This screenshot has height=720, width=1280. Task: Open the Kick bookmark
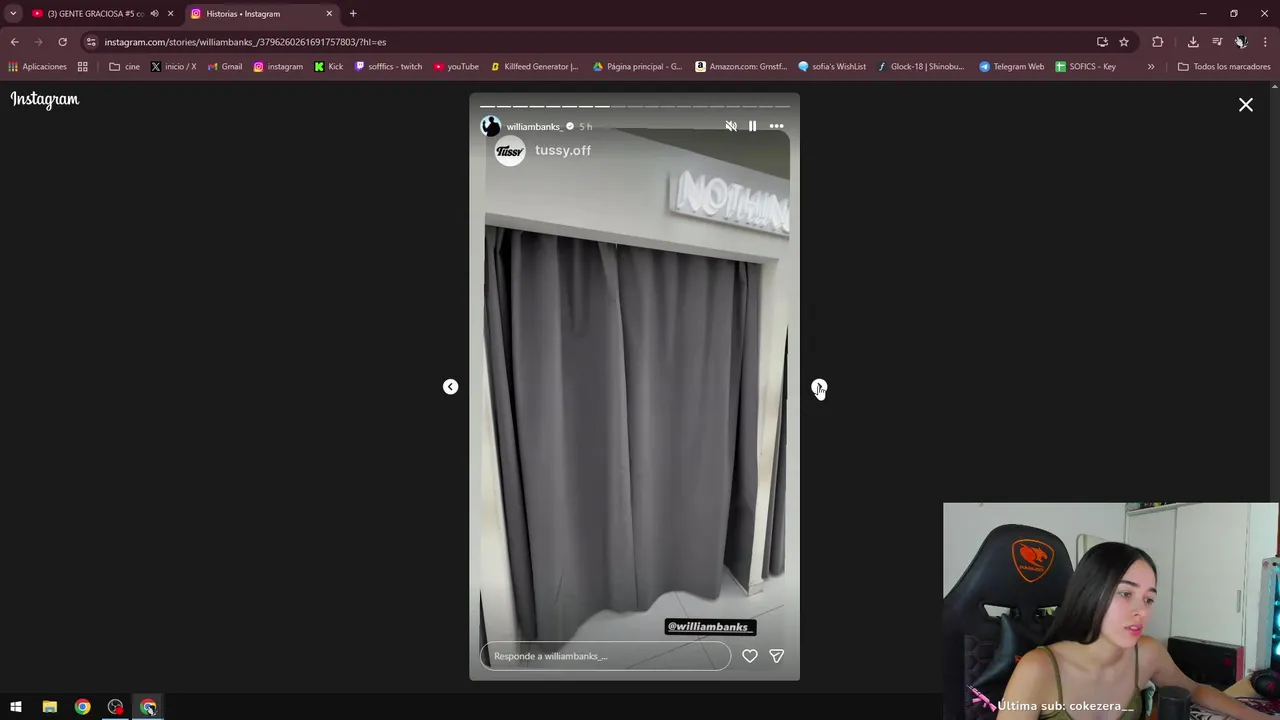tap(328, 67)
